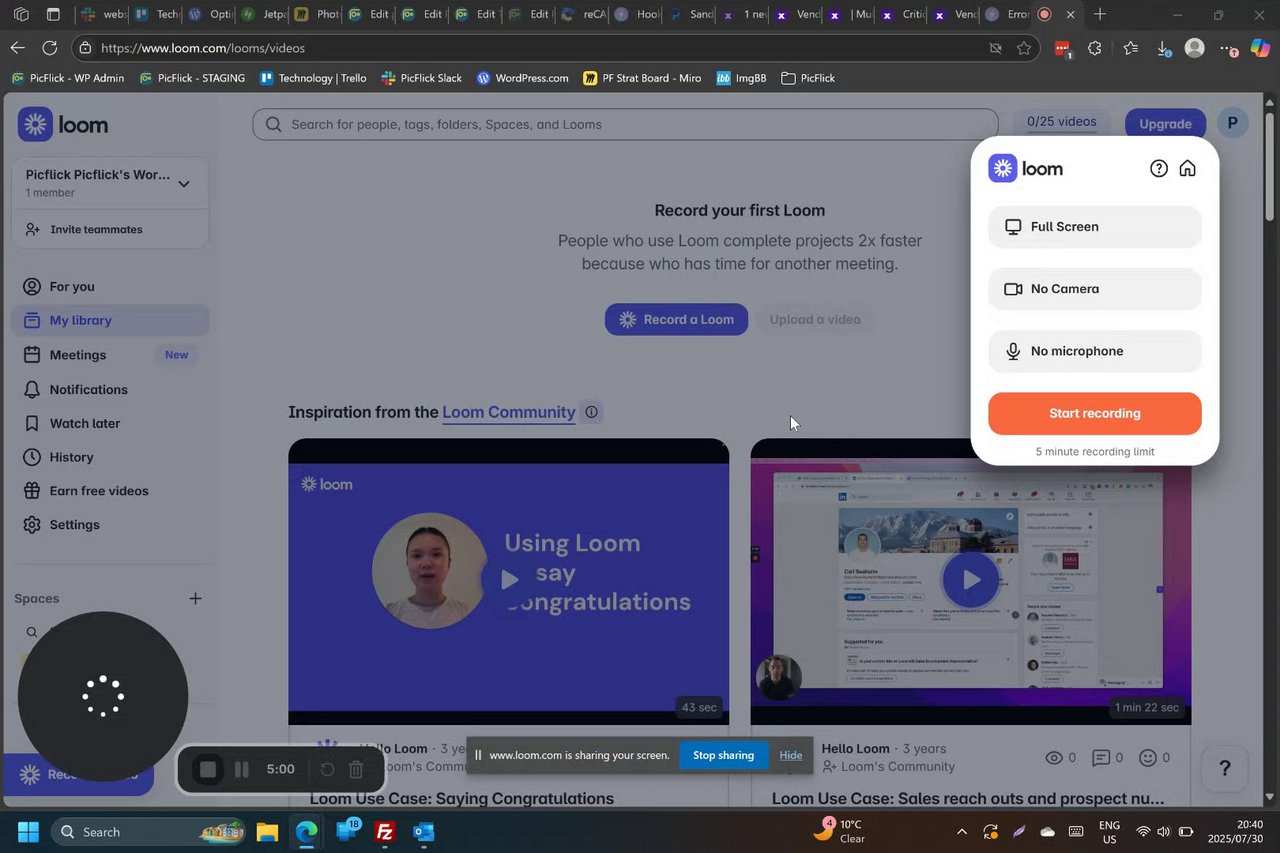
Task: Open PF Strat Board - Miro bookmark
Action: coord(642,78)
